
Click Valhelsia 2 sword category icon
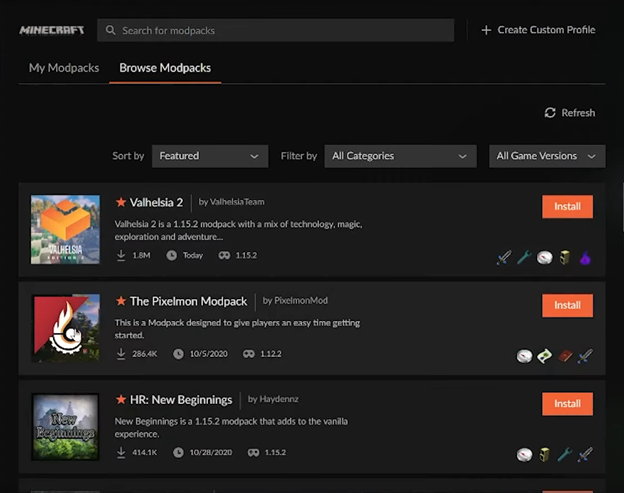point(504,257)
